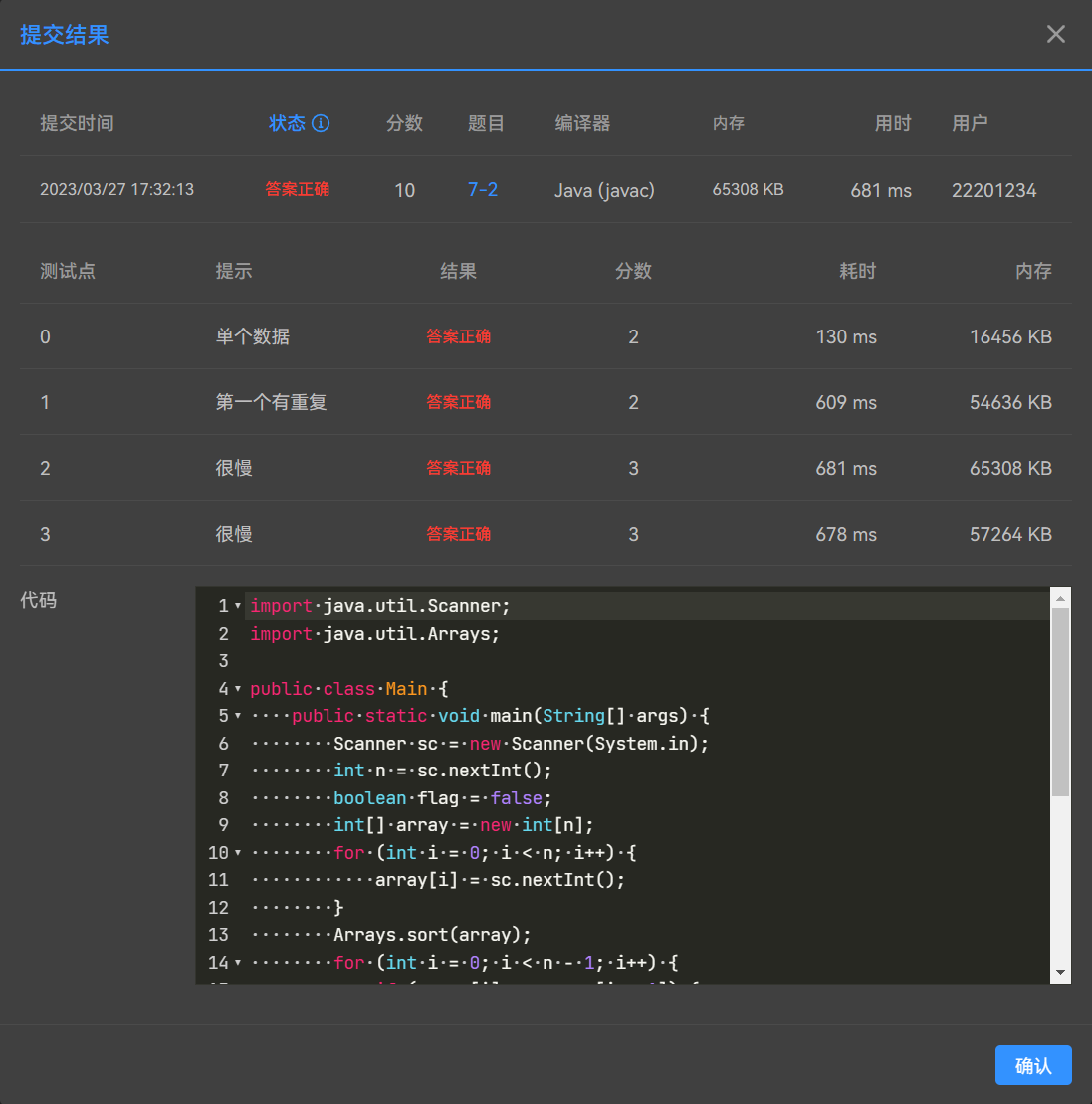Click code line import java.util.Arrays;
Screen dimensions: 1092x1104
(374, 634)
